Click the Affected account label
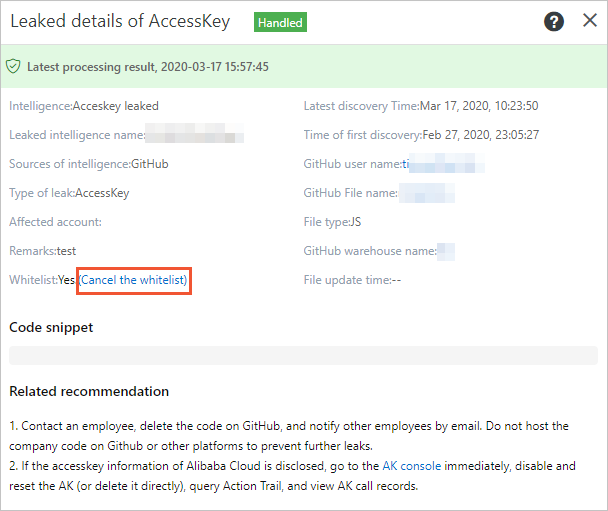608x511 pixels. [55, 222]
